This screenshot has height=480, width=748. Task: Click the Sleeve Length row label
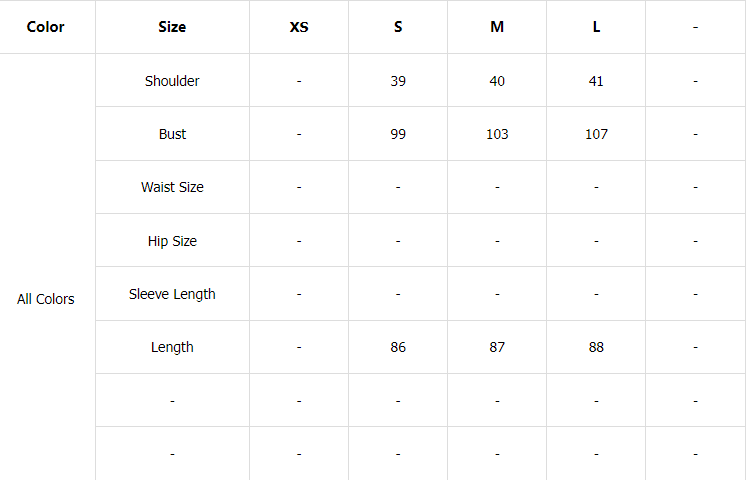[x=172, y=294]
